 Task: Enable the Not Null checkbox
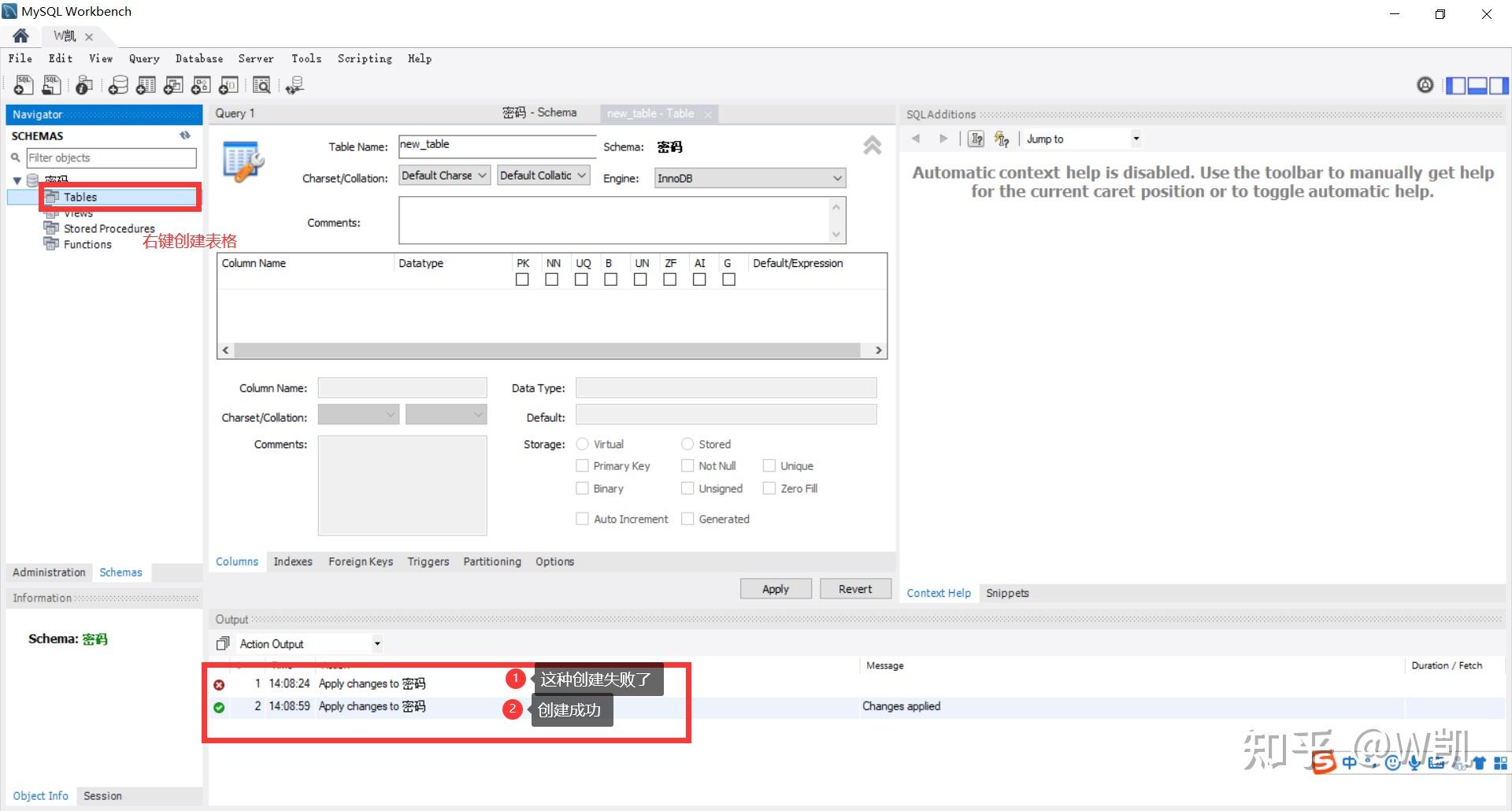[687, 465]
